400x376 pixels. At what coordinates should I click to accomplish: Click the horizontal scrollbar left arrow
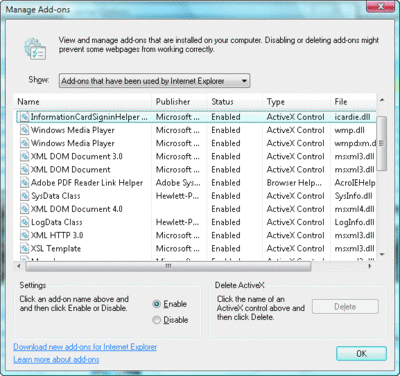19,266
